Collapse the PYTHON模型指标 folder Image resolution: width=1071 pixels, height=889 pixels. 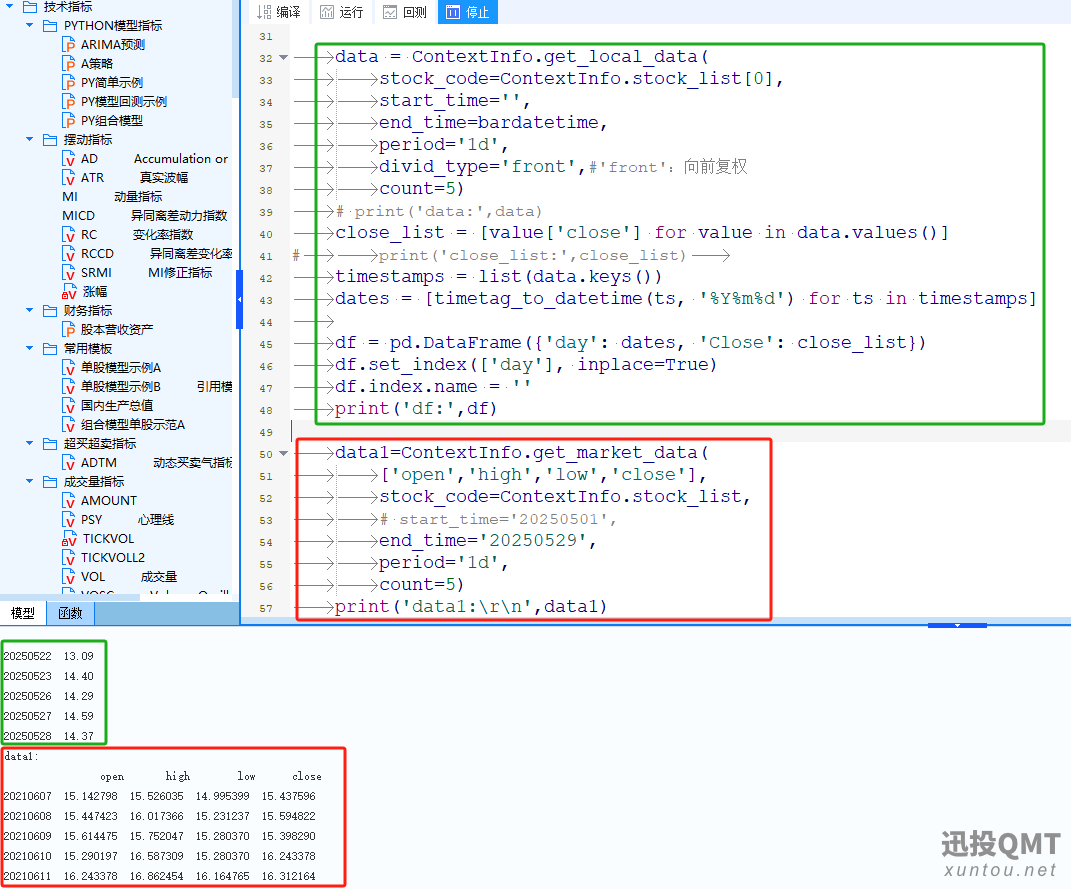click(x=30, y=25)
